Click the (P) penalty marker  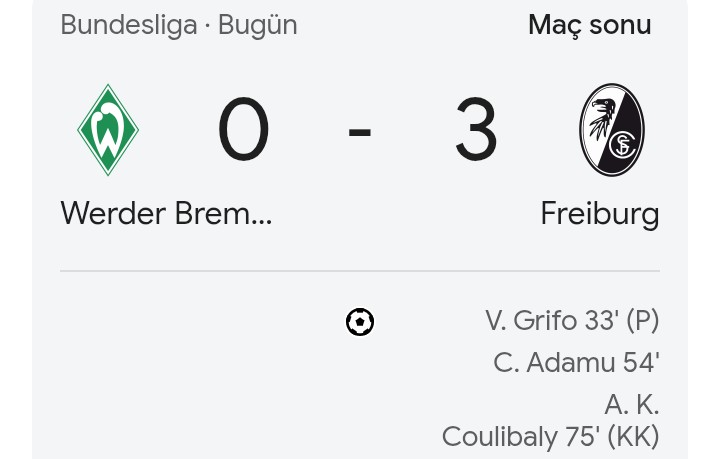tap(643, 321)
